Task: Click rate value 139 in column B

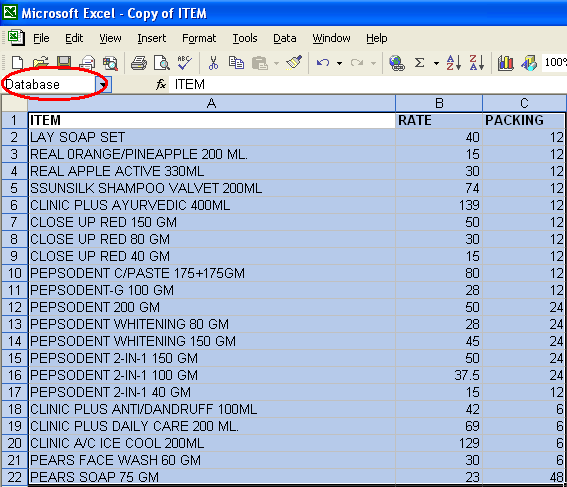Action: tap(439, 205)
